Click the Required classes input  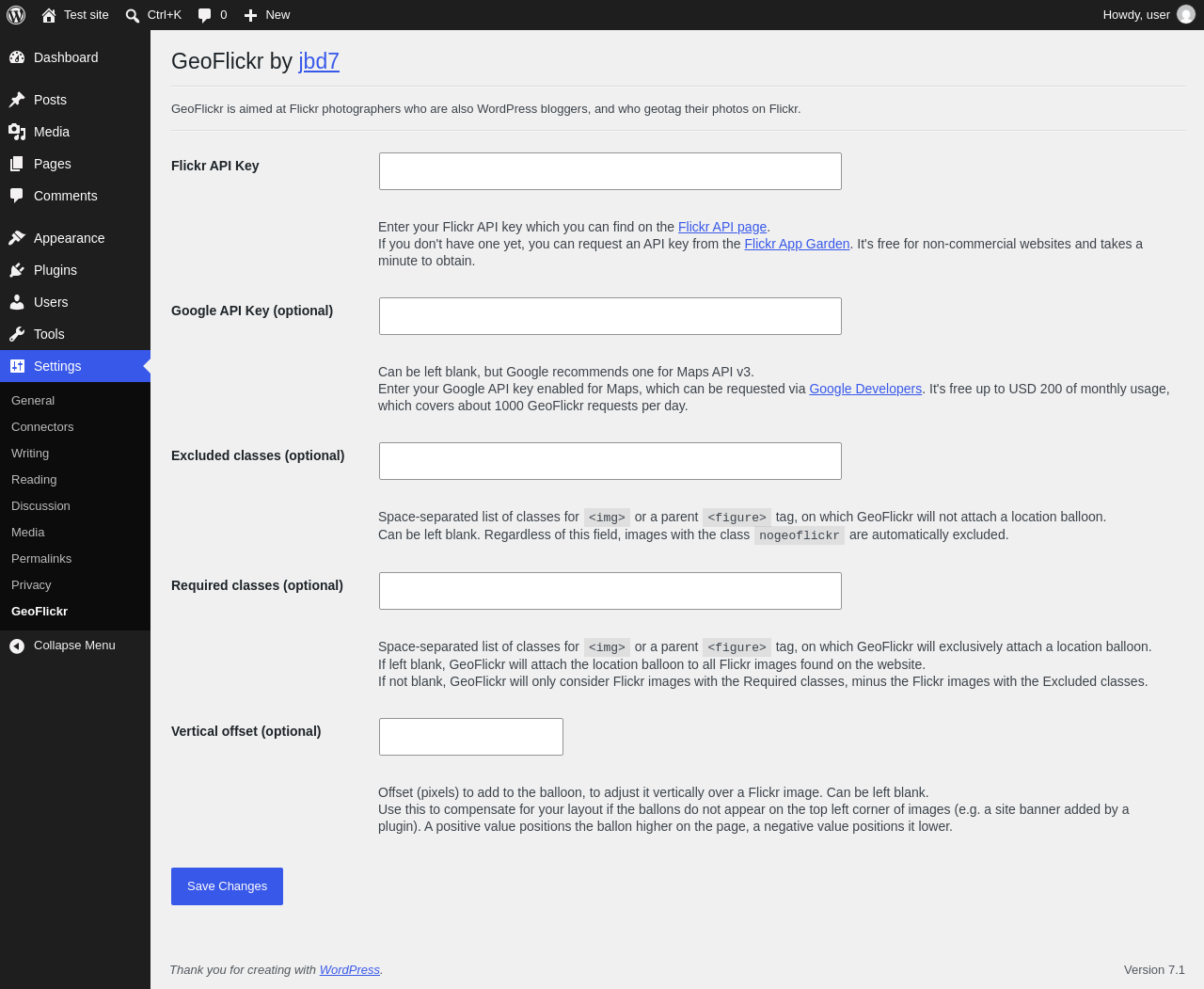coord(610,591)
